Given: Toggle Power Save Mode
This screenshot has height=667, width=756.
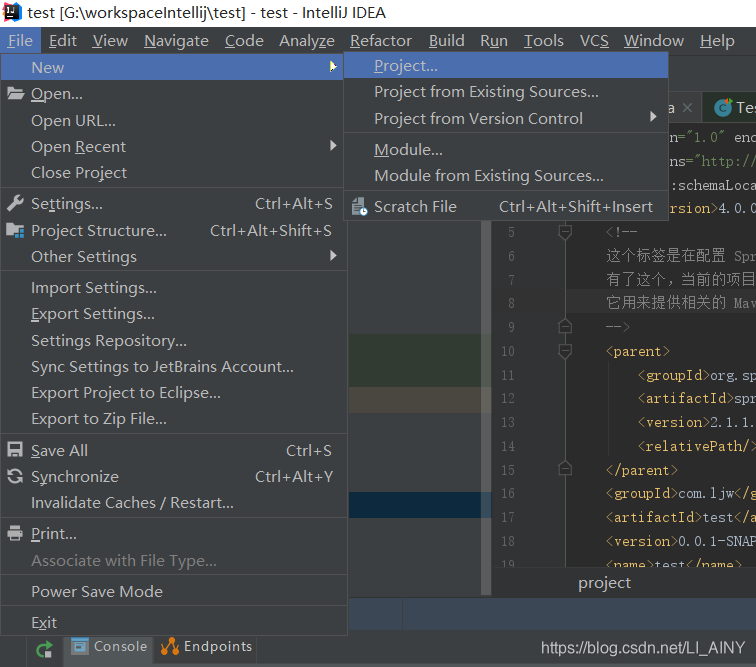Looking at the screenshot, I should click(174, 591).
